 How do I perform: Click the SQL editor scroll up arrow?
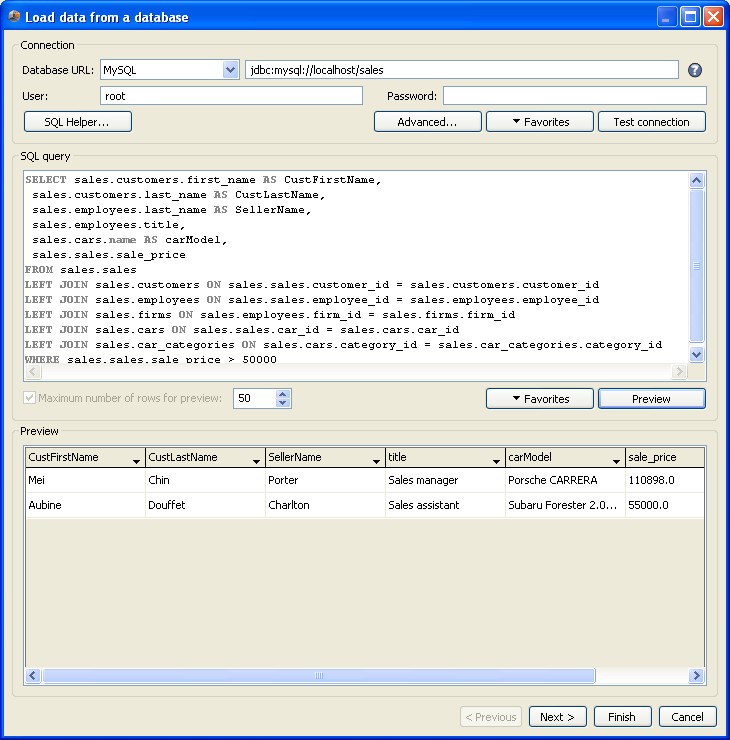696,180
